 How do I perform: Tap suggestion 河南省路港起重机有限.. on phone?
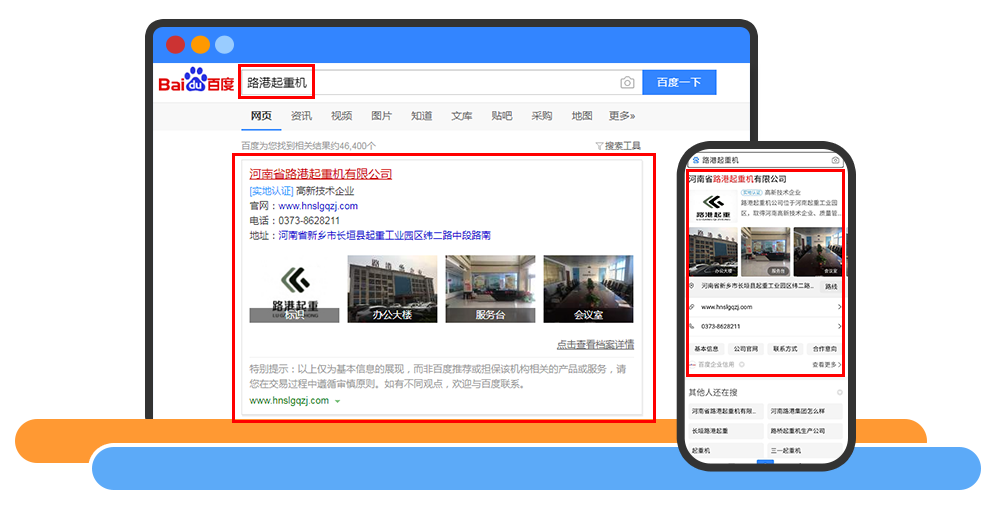click(x=726, y=412)
